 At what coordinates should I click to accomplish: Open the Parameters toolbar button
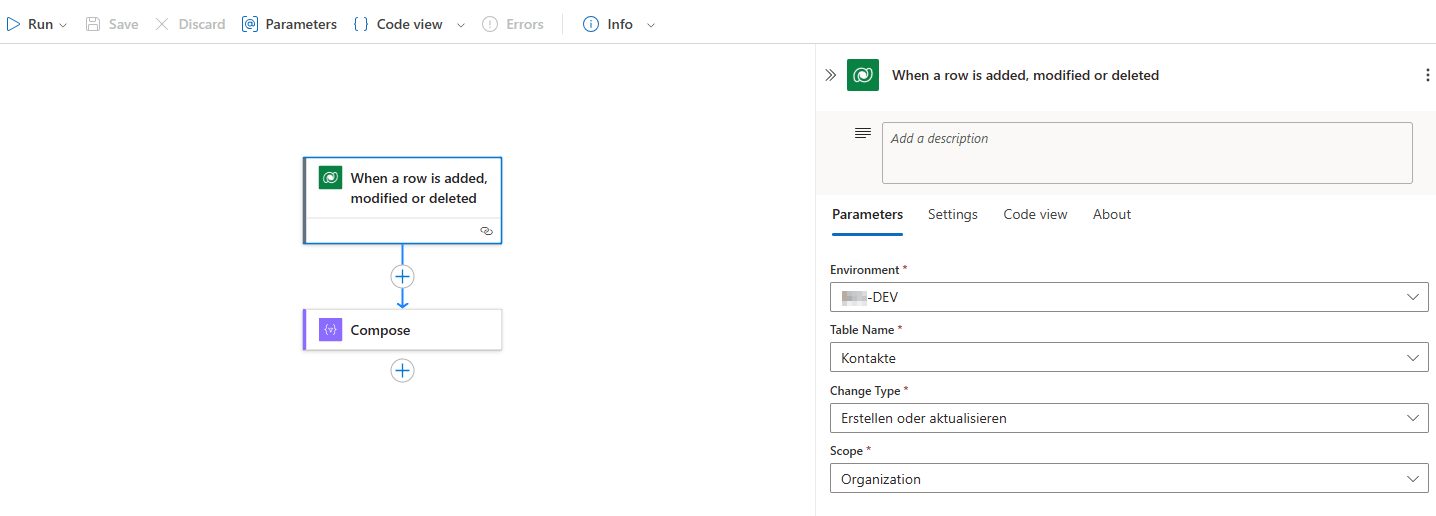pyautogui.click(x=289, y=24)
